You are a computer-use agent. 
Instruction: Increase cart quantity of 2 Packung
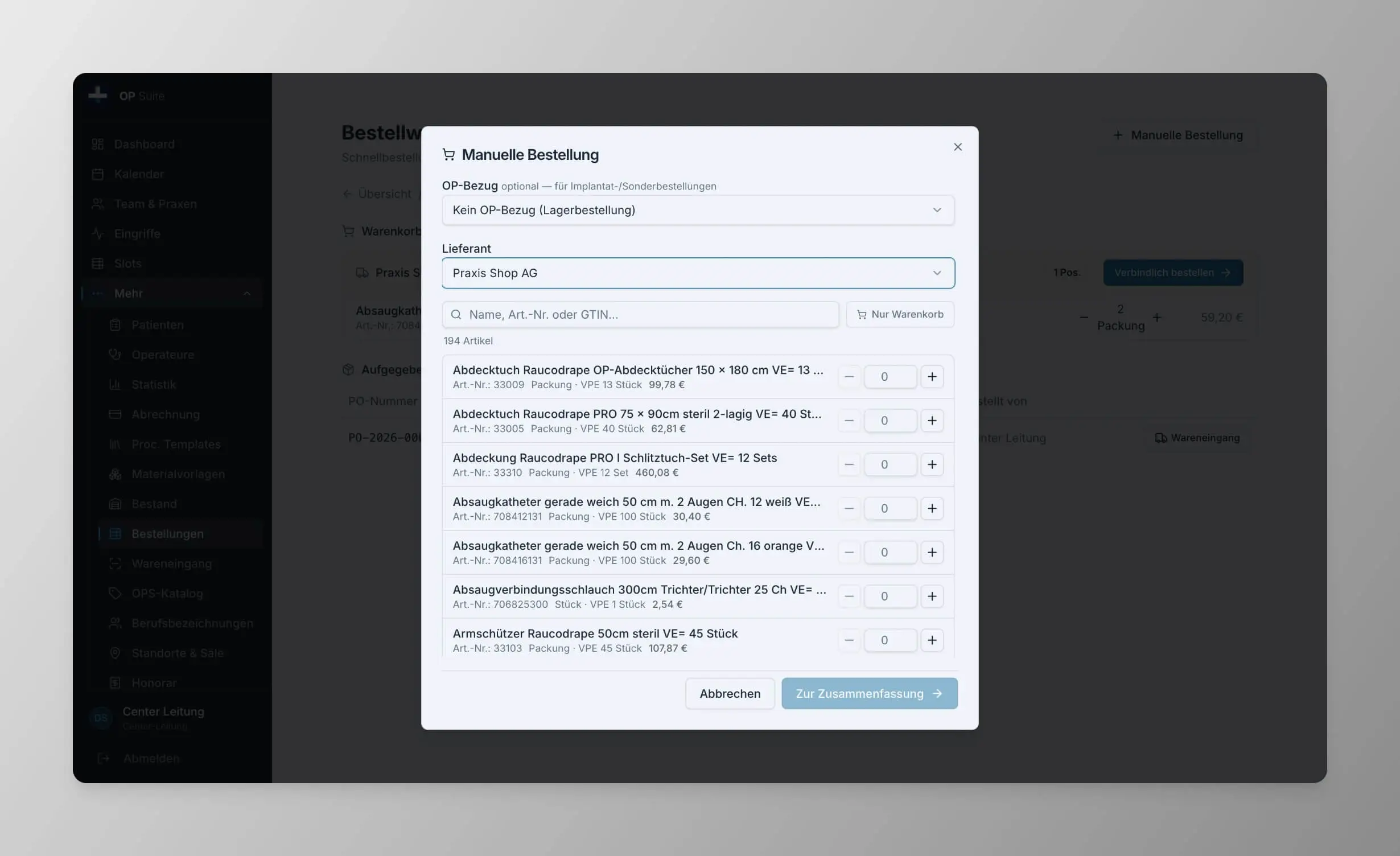click(1156, 317)
